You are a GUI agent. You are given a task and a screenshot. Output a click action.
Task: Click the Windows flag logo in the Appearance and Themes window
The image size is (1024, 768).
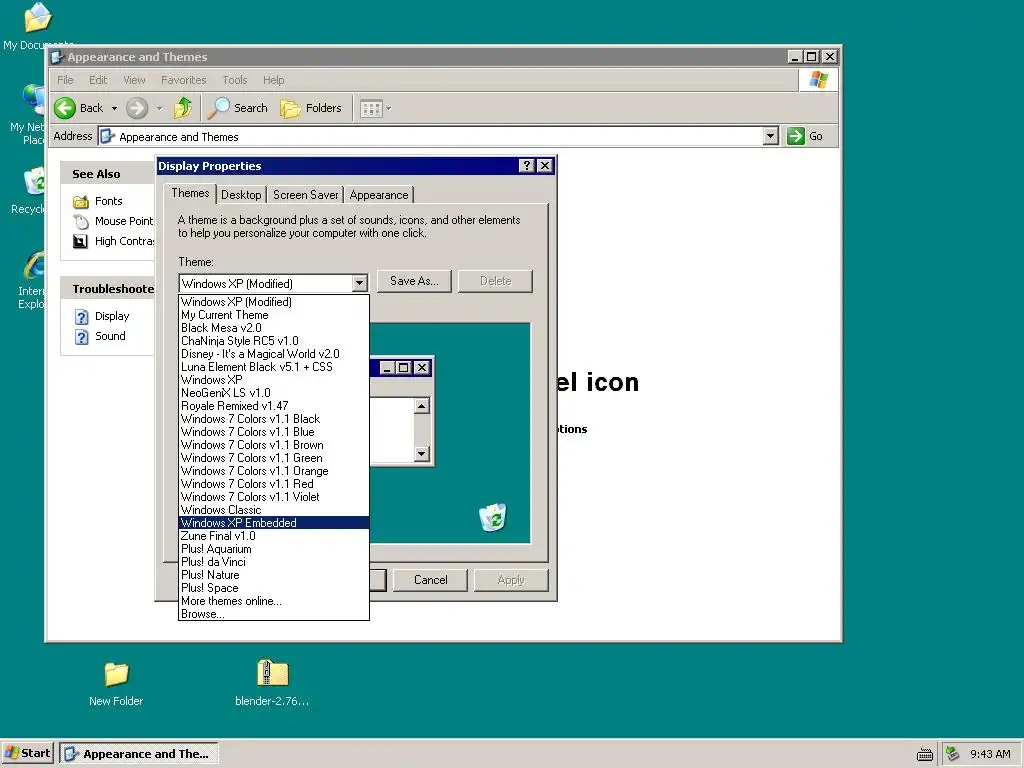818,80
